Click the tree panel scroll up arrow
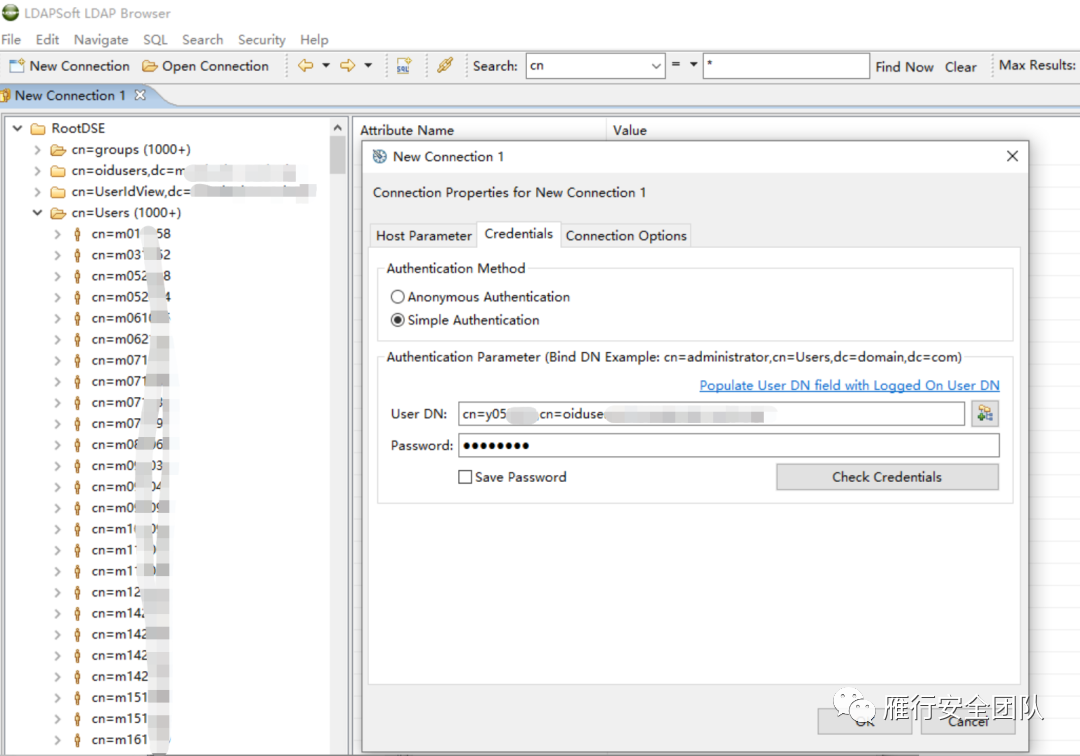The width and height of the screenshot is (1080, 756). pyautogui.click(x=338, y=127)
